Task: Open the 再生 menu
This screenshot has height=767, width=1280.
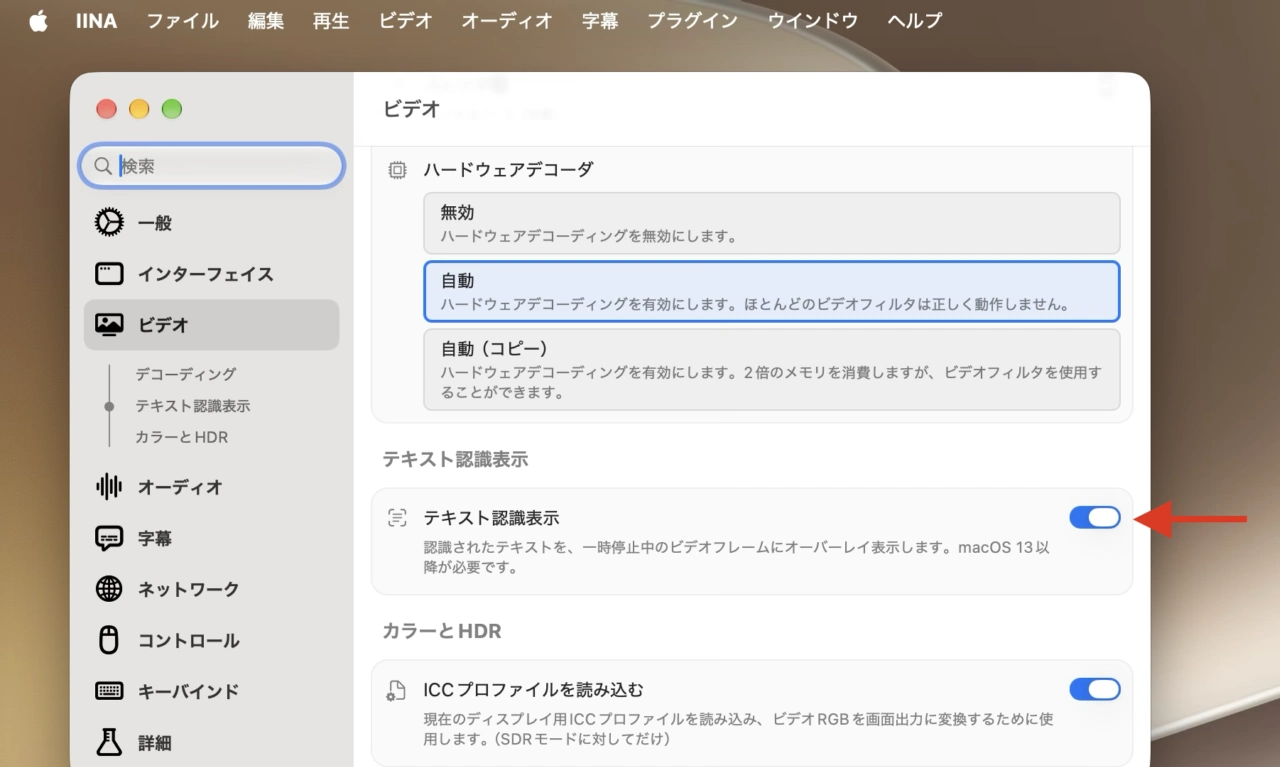Action: [x=331, y=21]
